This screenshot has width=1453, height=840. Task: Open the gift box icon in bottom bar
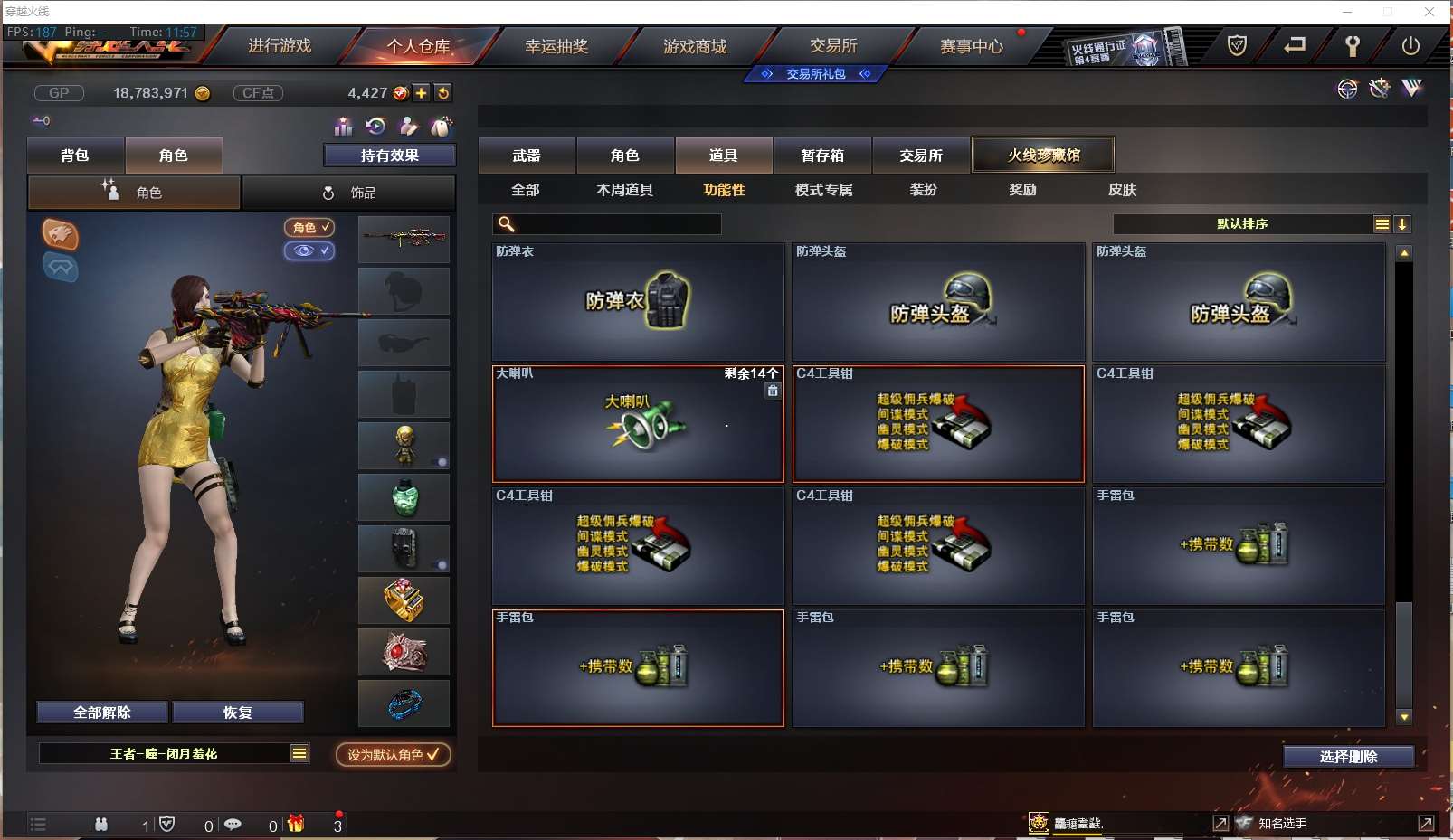(296, 824)
